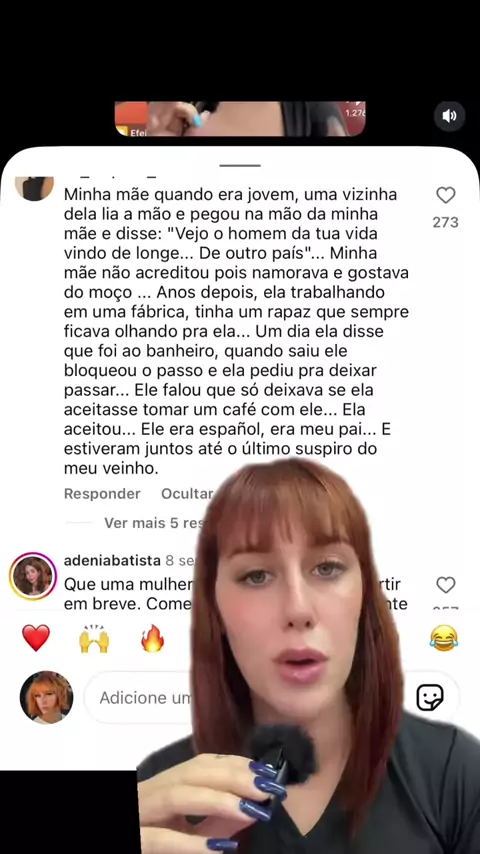
Task: Tap the reel video thumbnail at top
Action: click(240, 118)
